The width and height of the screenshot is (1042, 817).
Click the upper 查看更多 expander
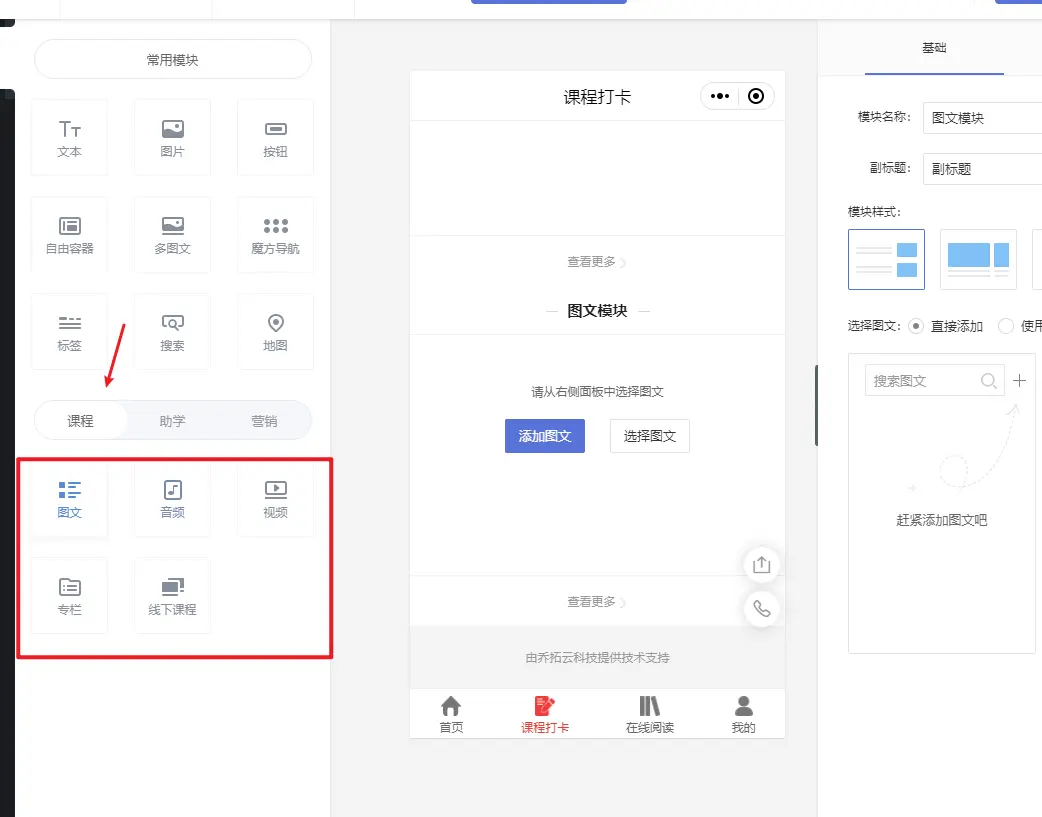[x=596, y=262]
